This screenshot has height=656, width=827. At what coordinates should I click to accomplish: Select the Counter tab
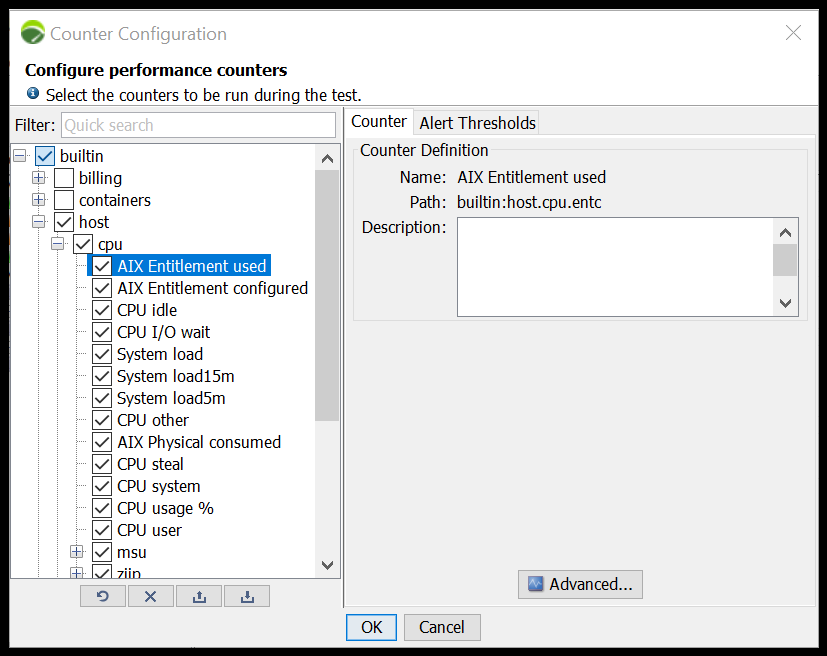click(379, 122)
